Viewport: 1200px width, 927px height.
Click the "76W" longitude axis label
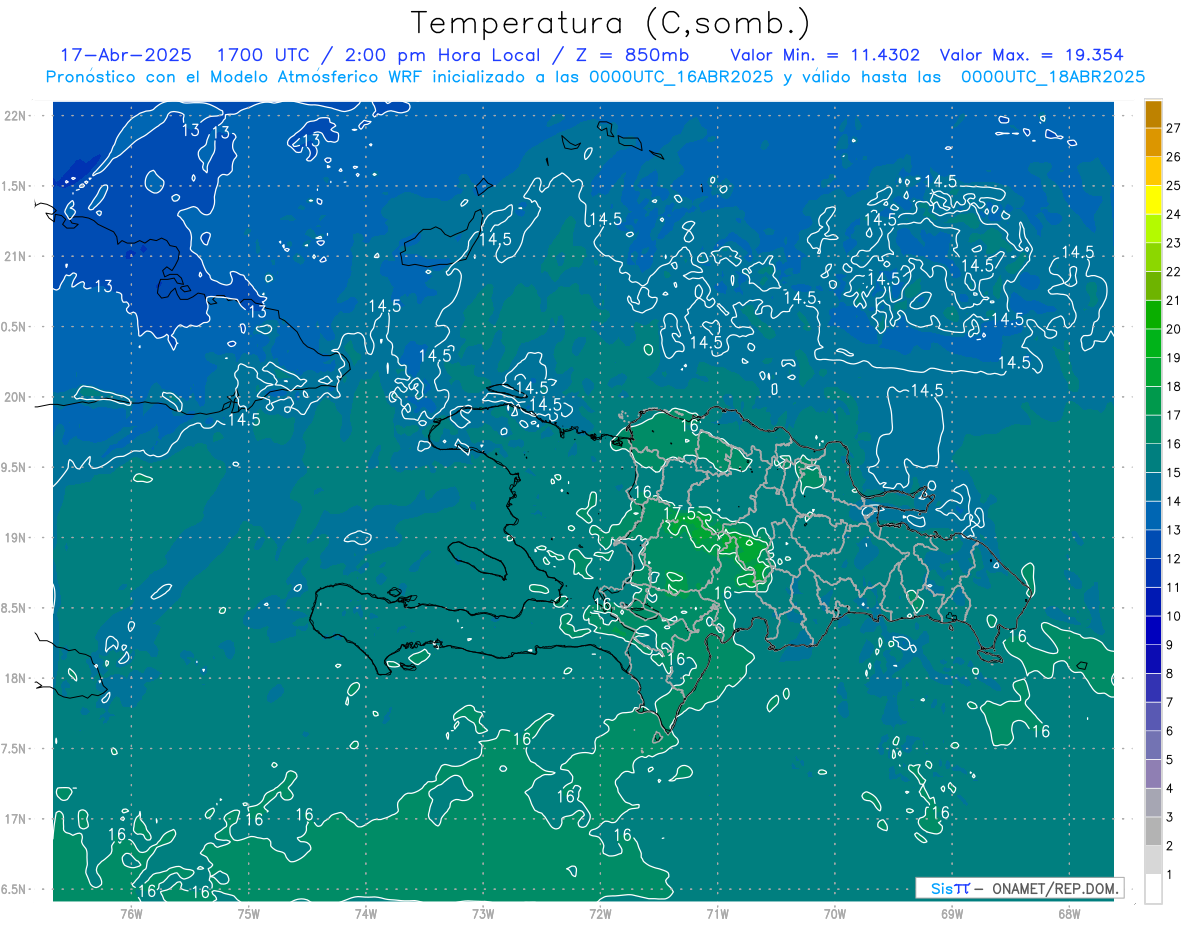tap(131, 913)
